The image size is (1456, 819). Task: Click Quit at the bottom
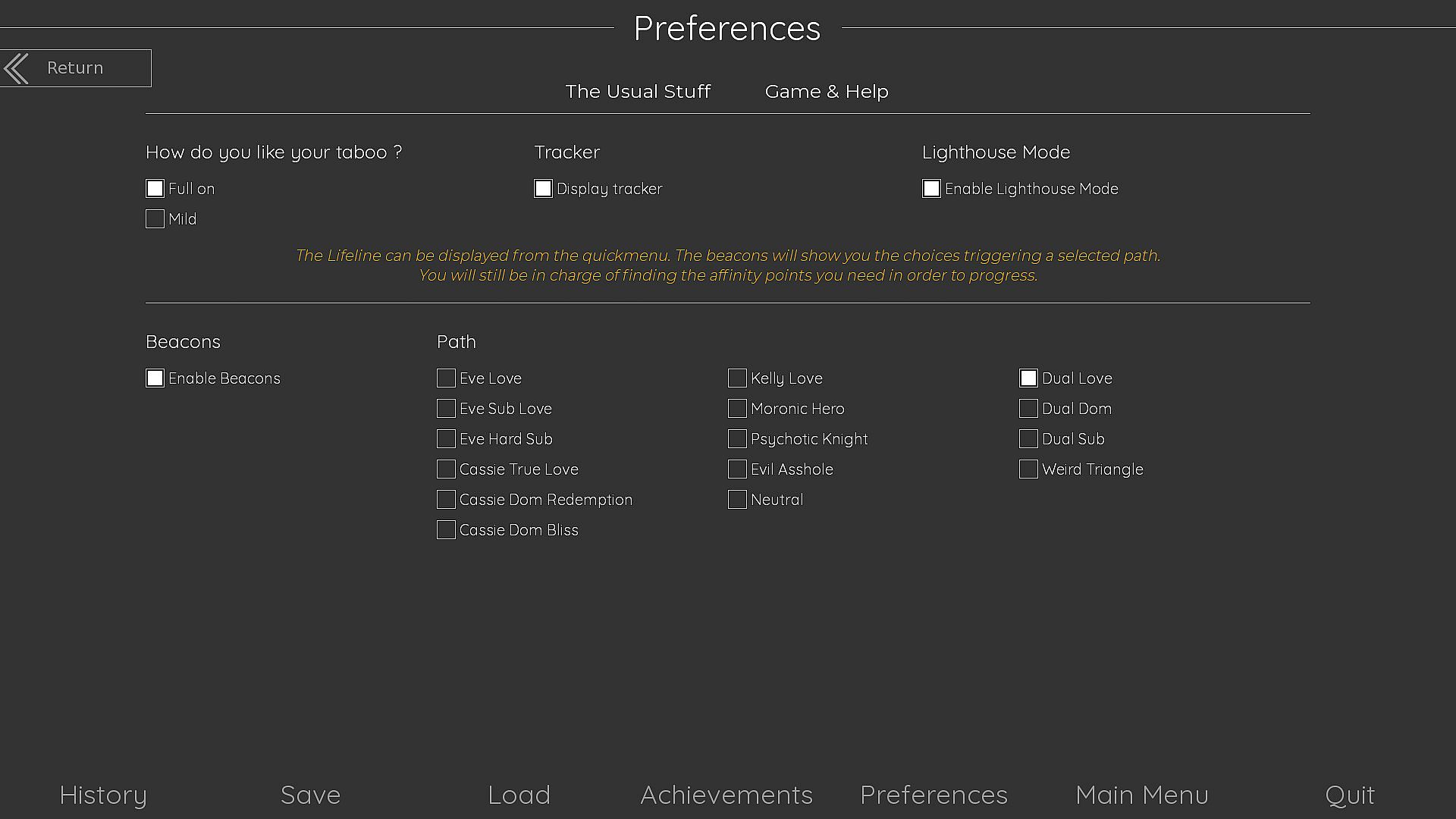[1350, 795]
